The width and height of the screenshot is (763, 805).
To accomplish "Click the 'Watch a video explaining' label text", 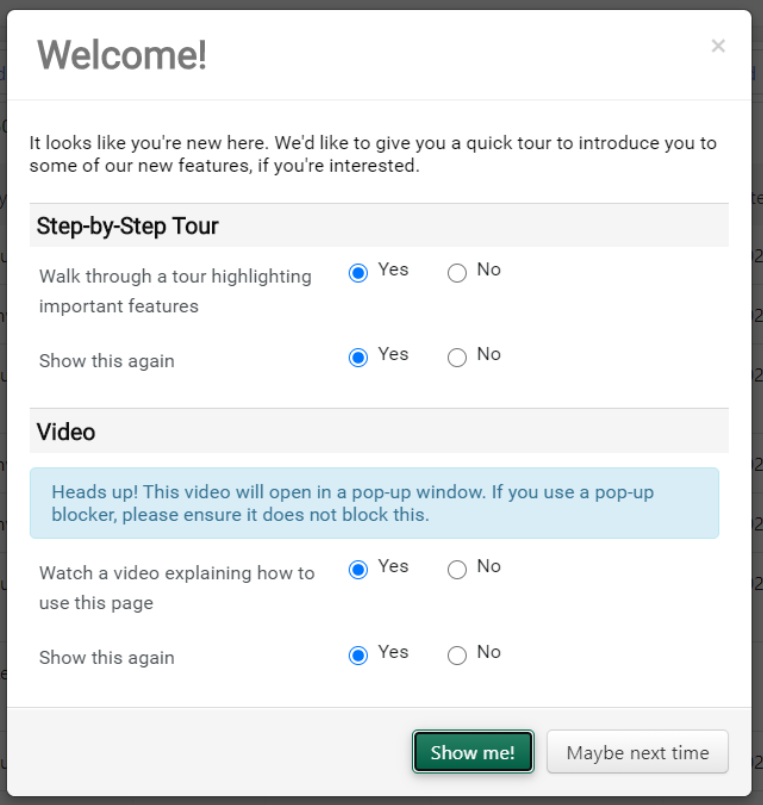I will pyautogui.click(x=176, y=588).
